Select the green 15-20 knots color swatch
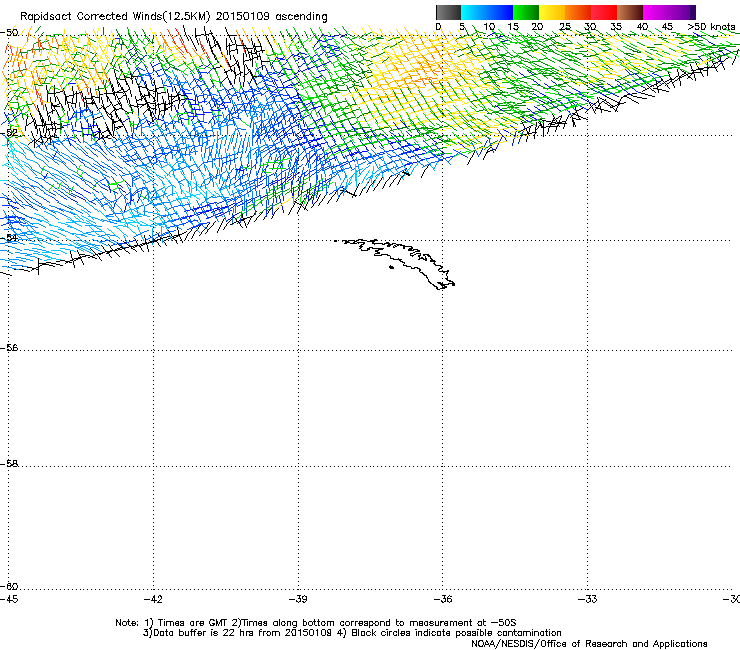 [x=526, y=12]
